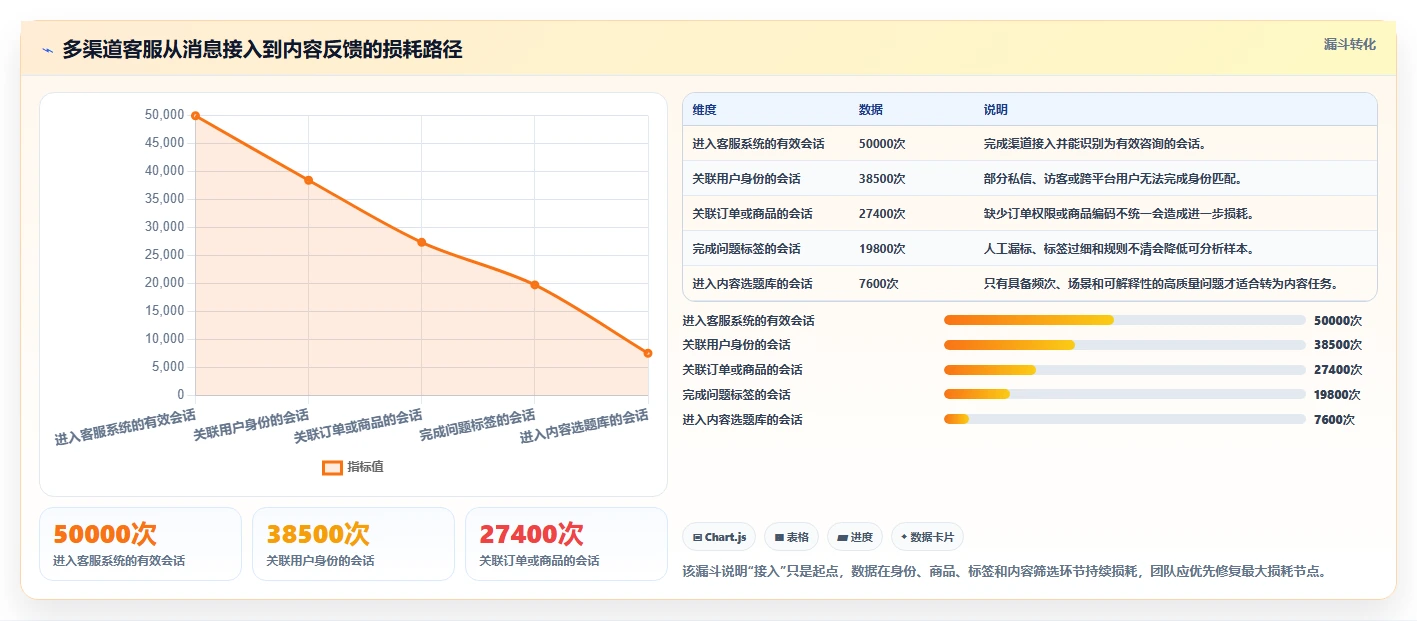1417x621 pixels.
Task: Click the description about 高质量问题才适合转为内容任务
Action: [1161, 284]
